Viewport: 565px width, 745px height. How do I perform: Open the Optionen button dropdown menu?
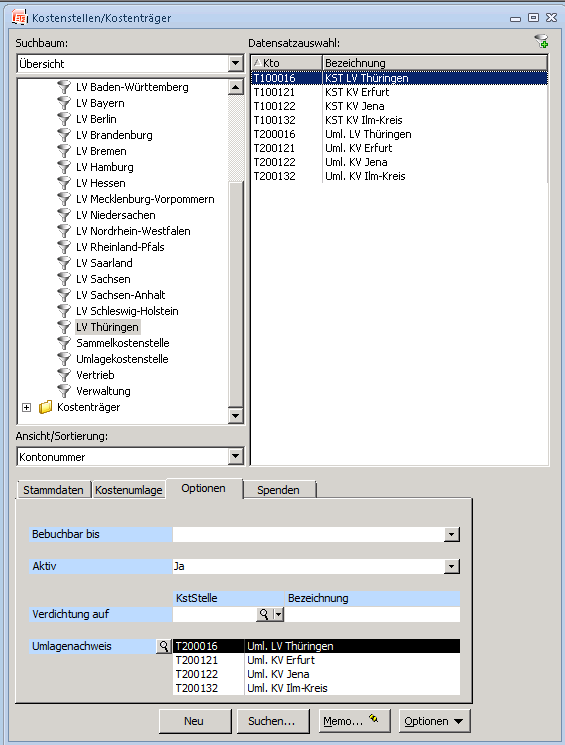pyautogui.click(x=435, y=721)
